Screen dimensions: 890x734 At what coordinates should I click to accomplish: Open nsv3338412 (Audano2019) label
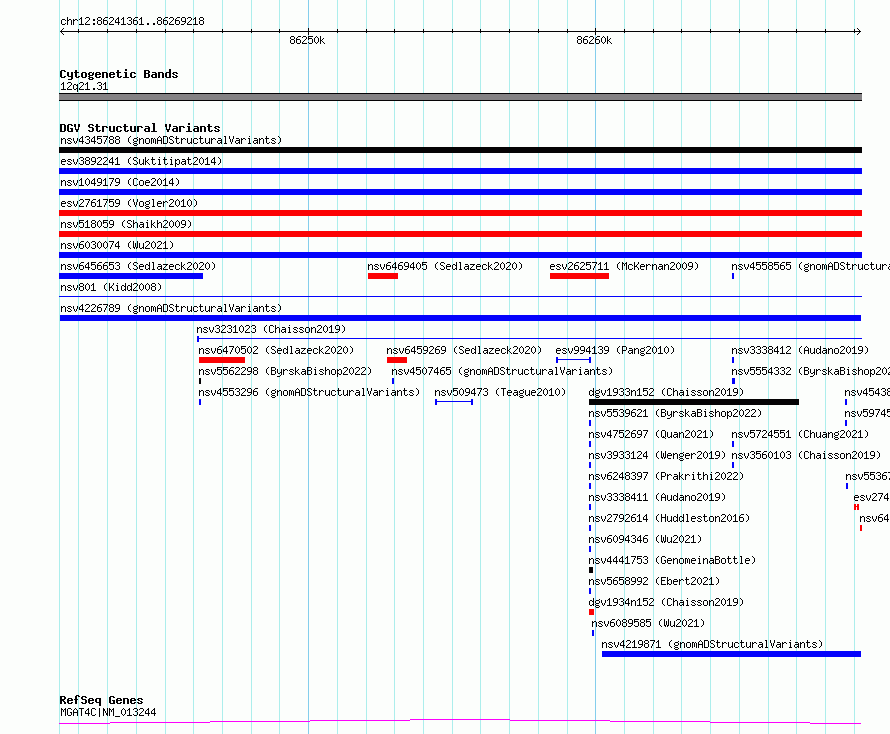(x=800, y=350)
